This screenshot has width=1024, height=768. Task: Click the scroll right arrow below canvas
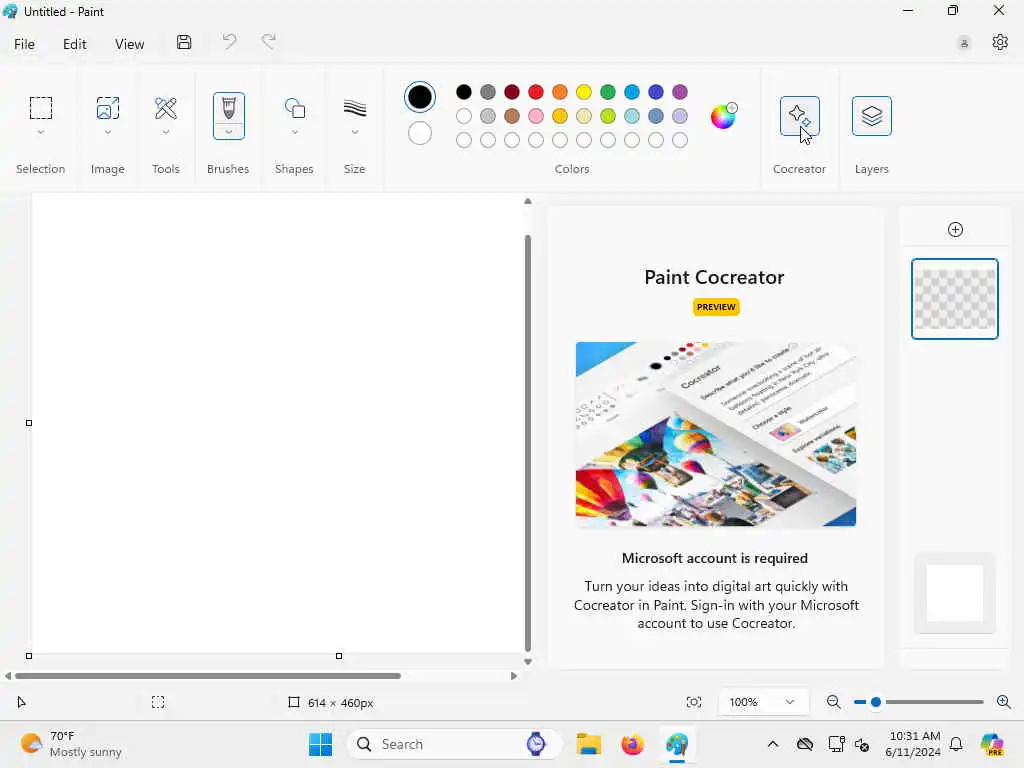coord(514,676)
